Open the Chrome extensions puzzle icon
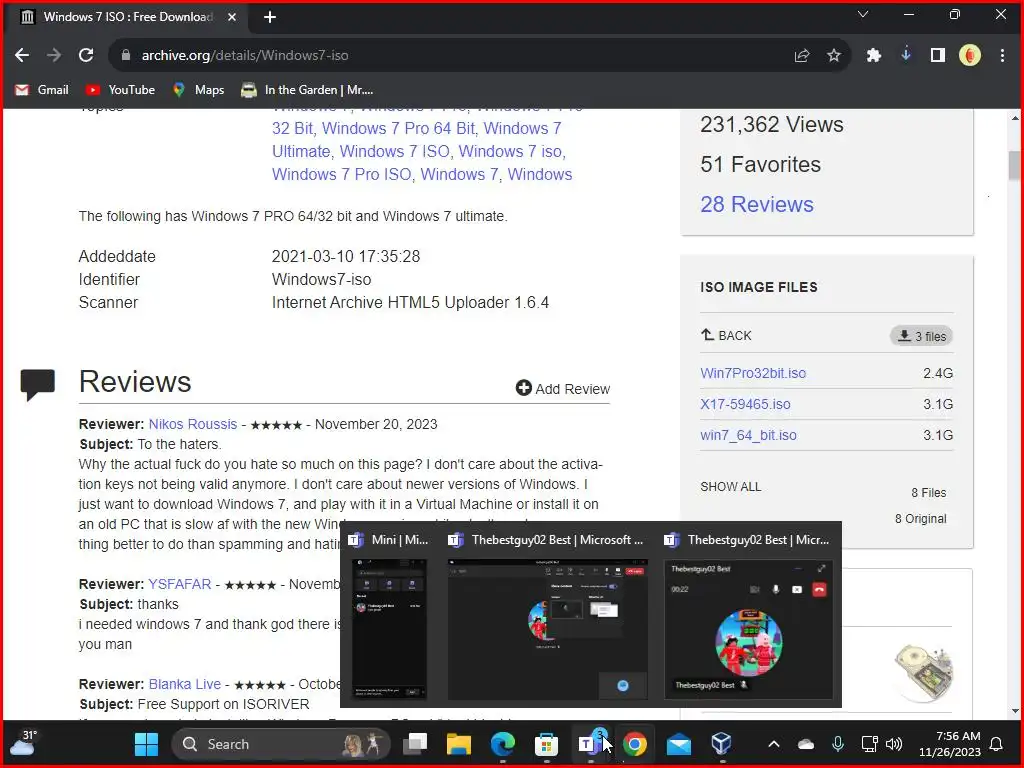 click(x=874, y=56)
